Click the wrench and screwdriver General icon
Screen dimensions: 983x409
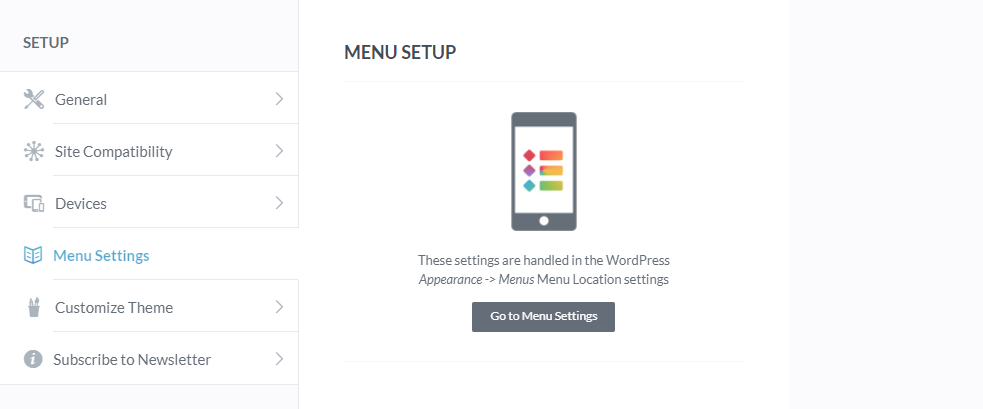click(x=33, y=99)
